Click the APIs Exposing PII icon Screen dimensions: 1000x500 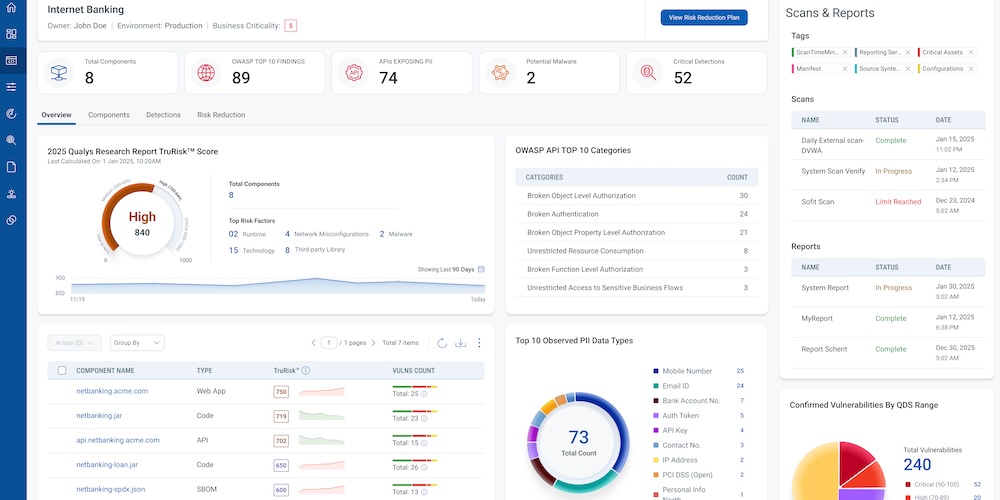pyautogui.click(x=353, y=73)
